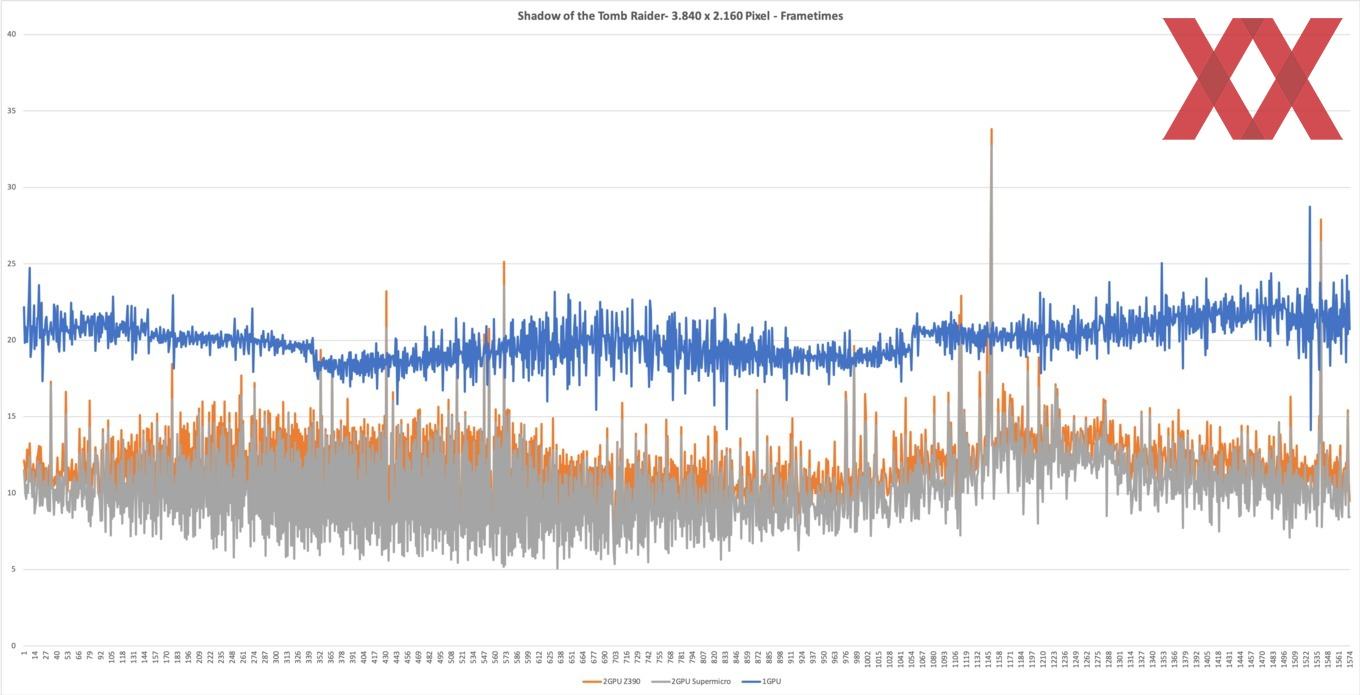Click the y-axis label "0"

pos(13,646)
